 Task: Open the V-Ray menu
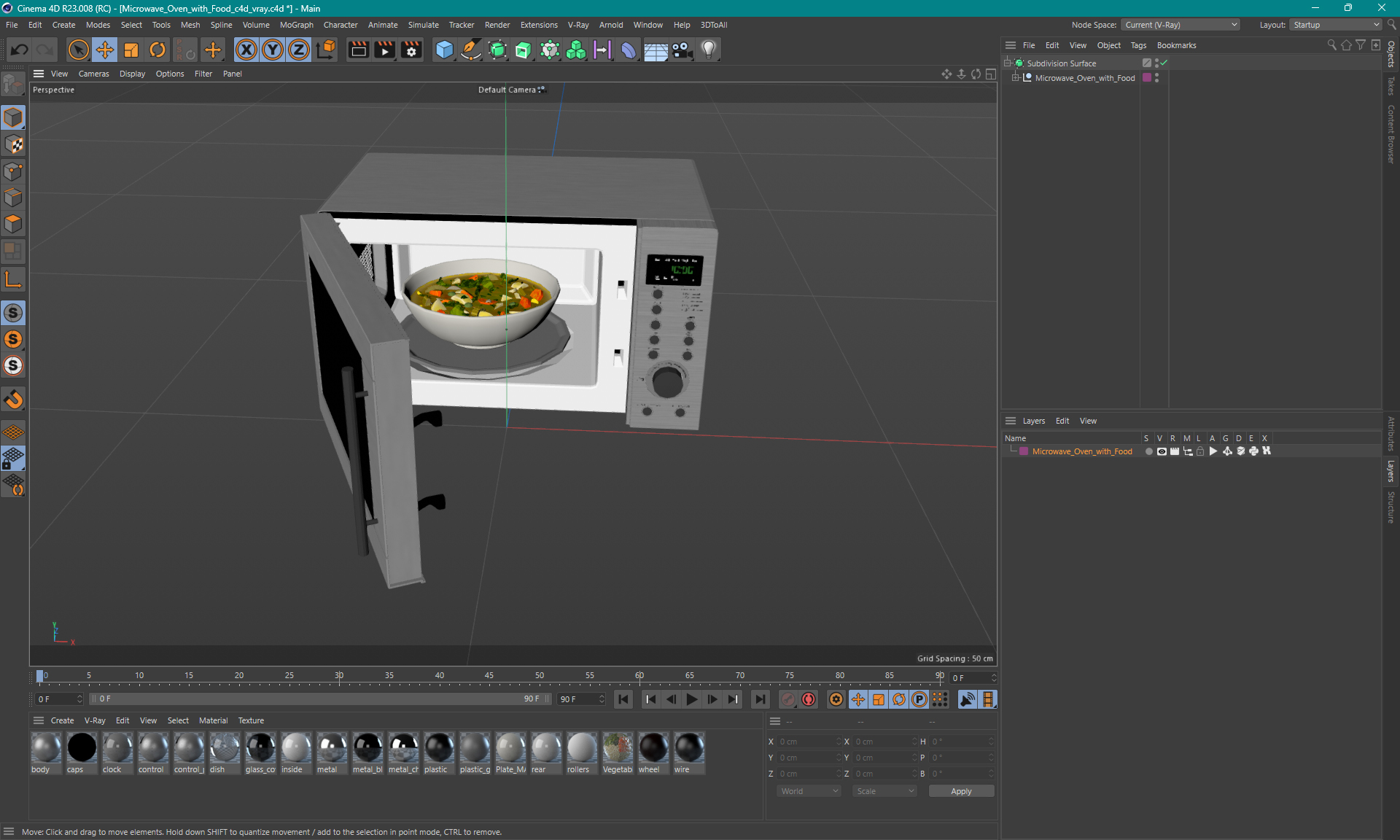(x=578, y=25)
